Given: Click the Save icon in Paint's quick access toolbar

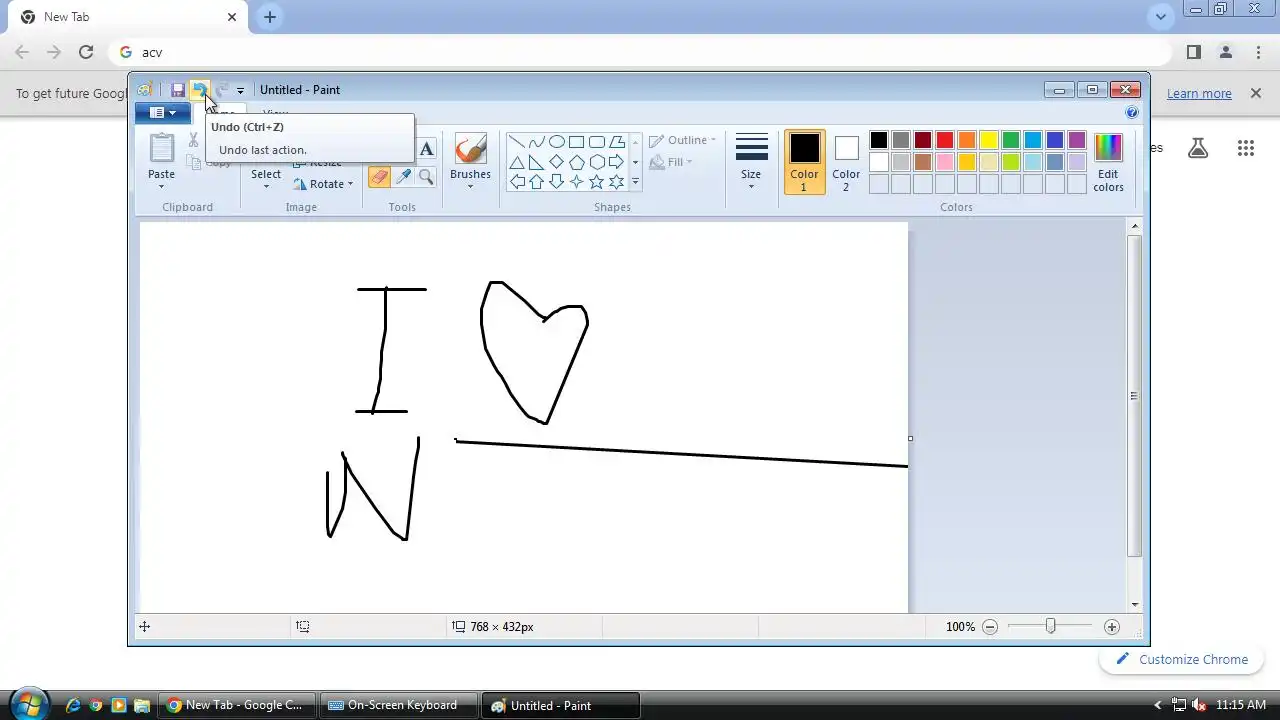Looking at the screenshot, I should [x=178, y=90].
